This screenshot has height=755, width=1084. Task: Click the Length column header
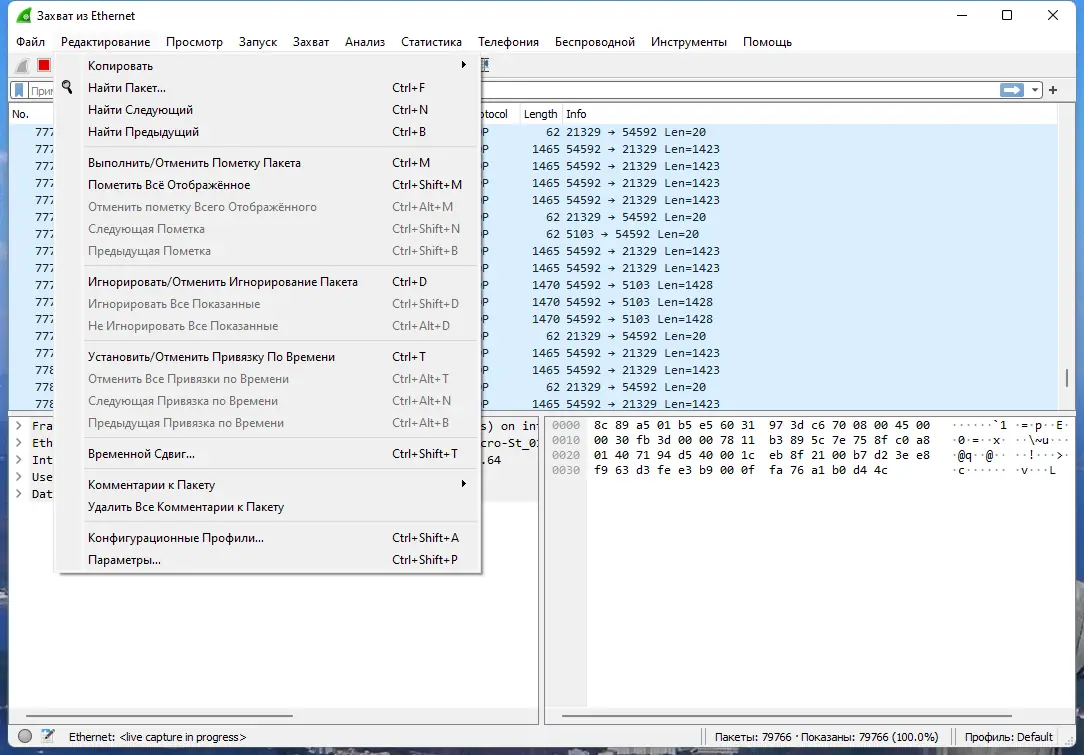tap(540, 114)
